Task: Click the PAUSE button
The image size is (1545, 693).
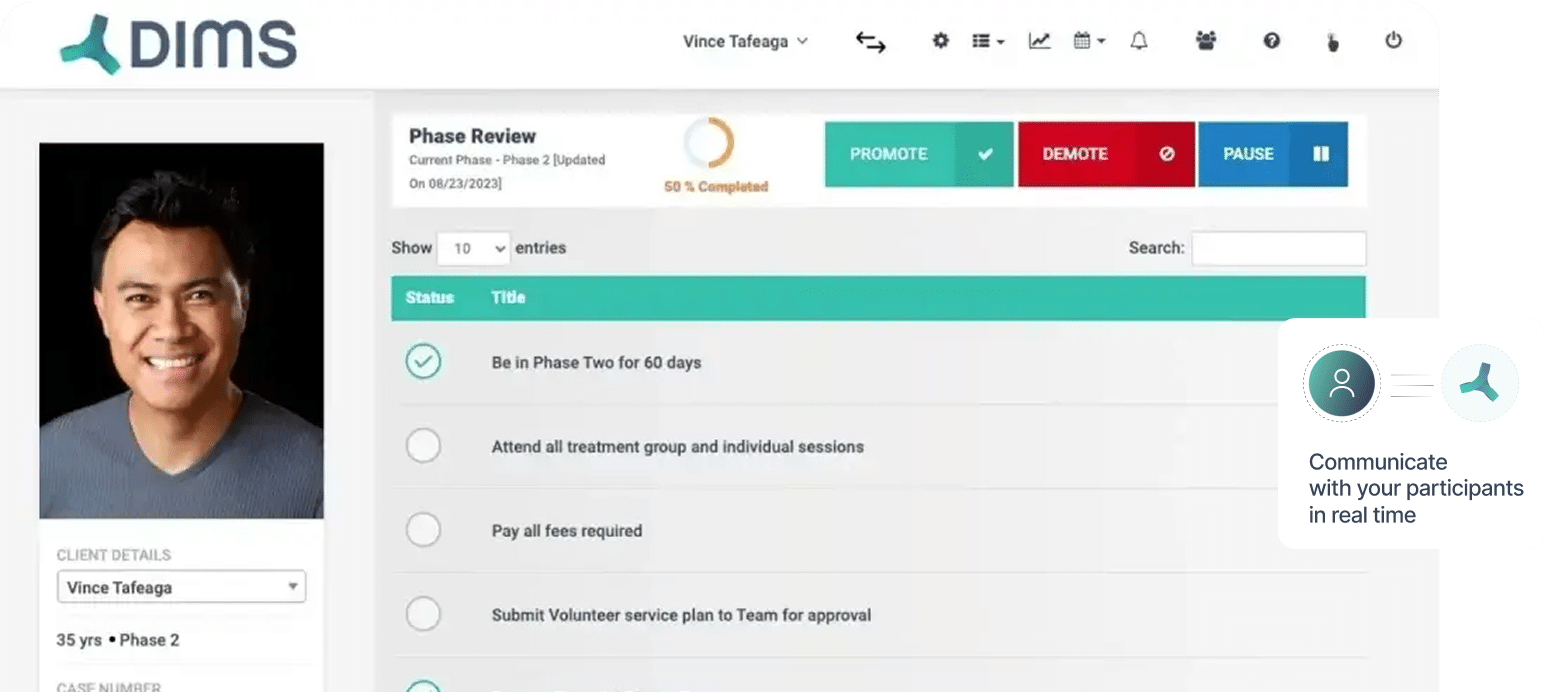Action: pos(1273,154)
